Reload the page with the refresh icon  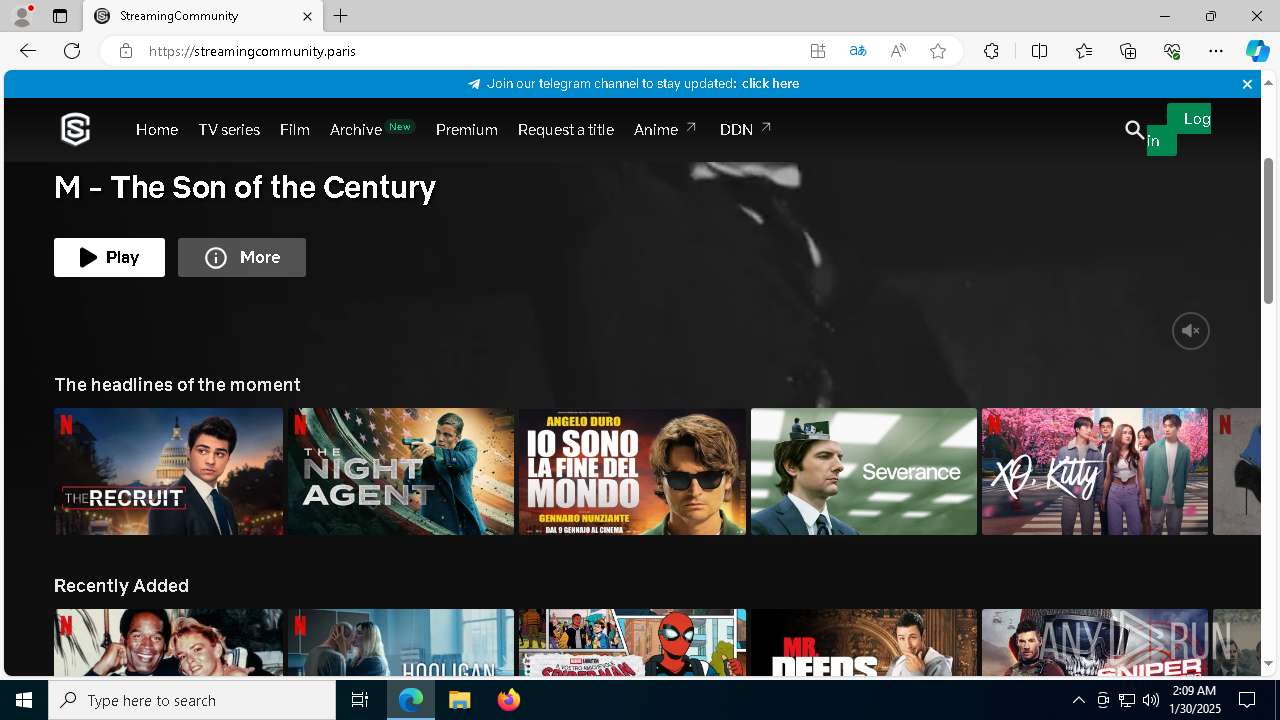(x=72, y=51)
